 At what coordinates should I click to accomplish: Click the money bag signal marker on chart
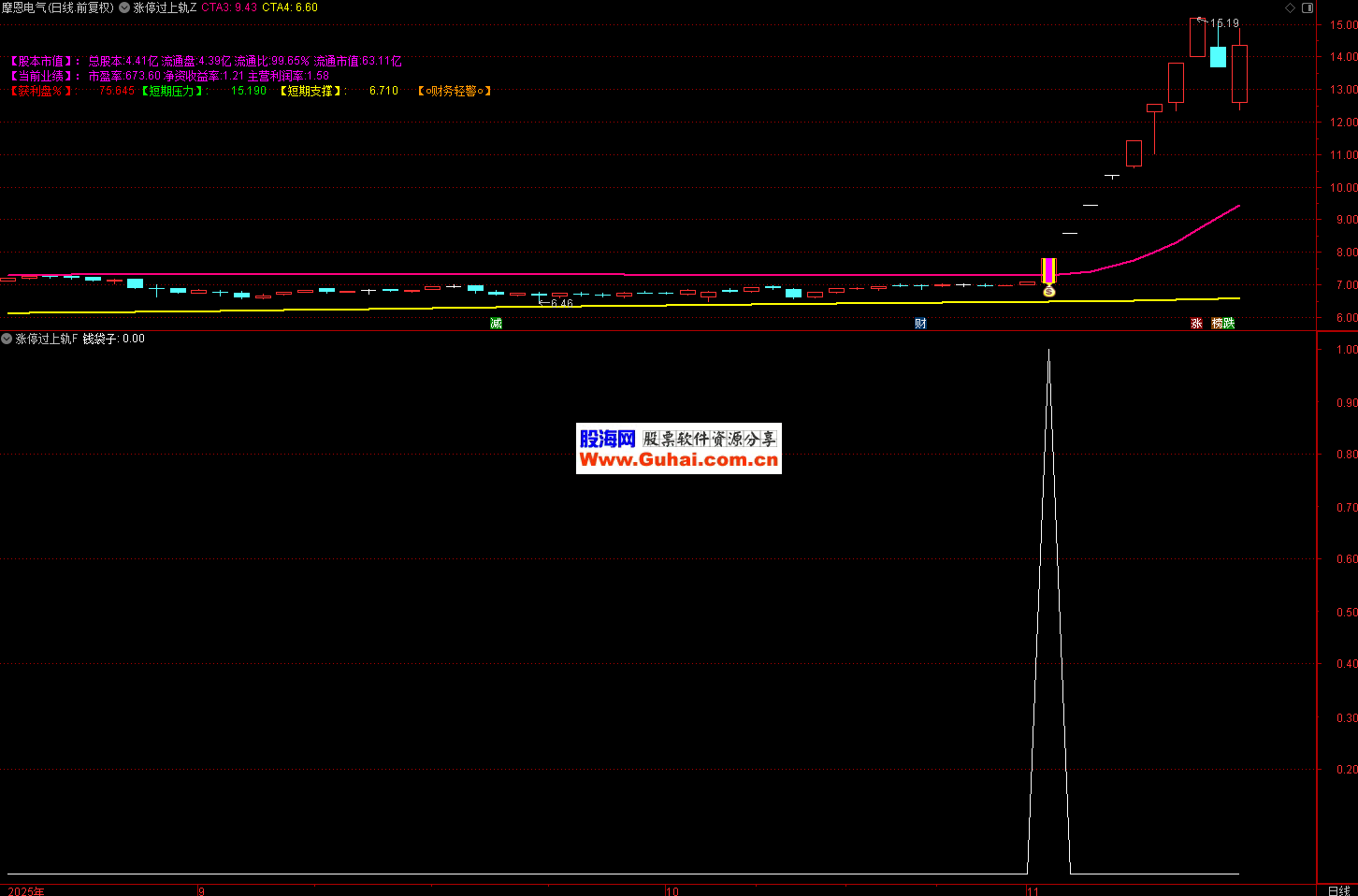click(x=1048, y=292)
